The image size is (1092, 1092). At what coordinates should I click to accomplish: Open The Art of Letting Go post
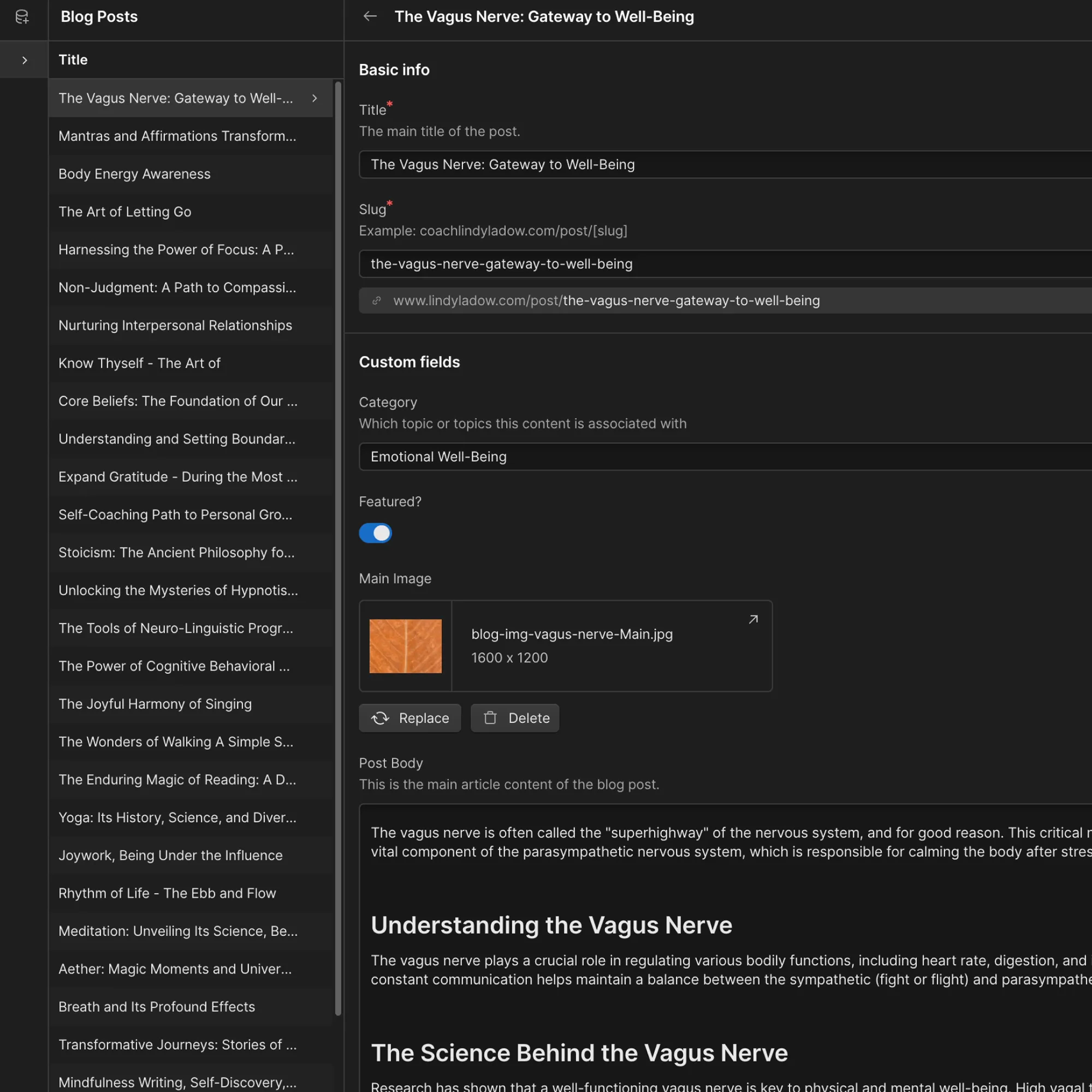[x=191, y=212]
